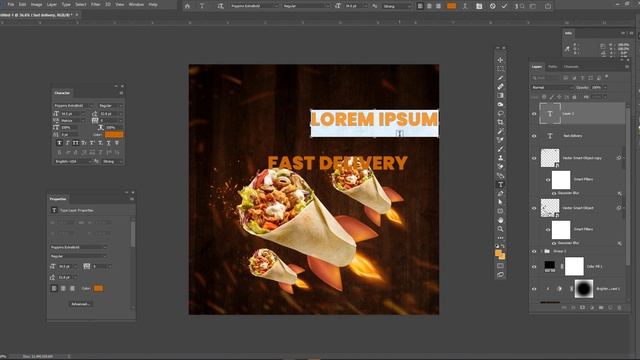Click the Properties panel vertical scrollbar
The height and width of the screenshot is (360, 640).
pyautogui.click(x=133, y=235)
